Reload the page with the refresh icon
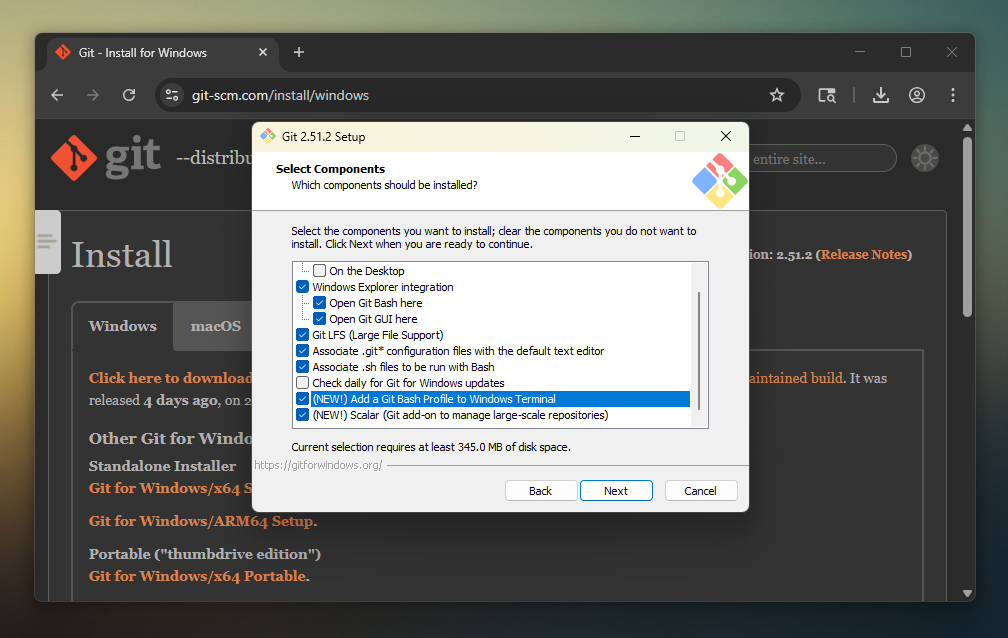Image resolution: width=1008 pixels, height=638 pixels. click(129, 95)
